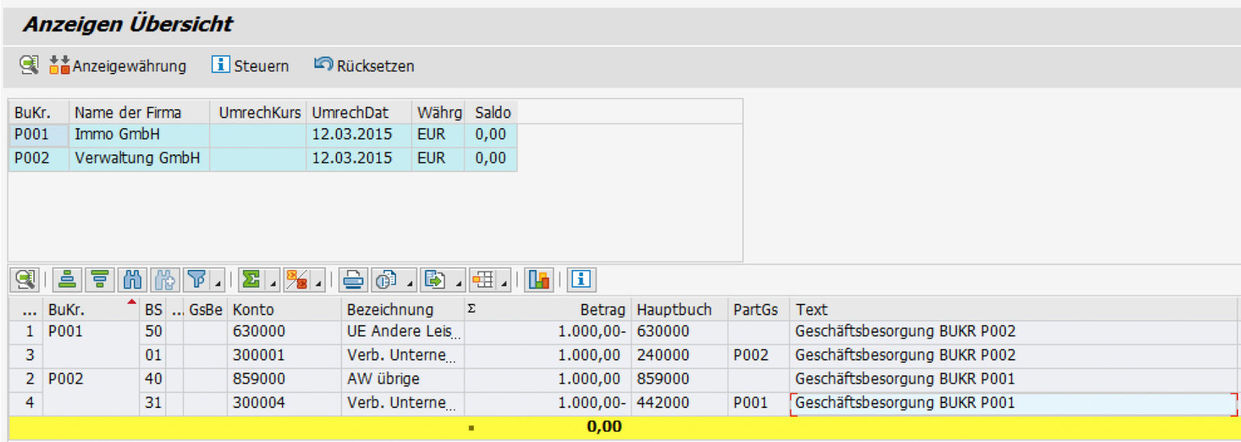Click the Steuern button
This screenshot has width=1241, height=442.
click(x=250, y=66)
